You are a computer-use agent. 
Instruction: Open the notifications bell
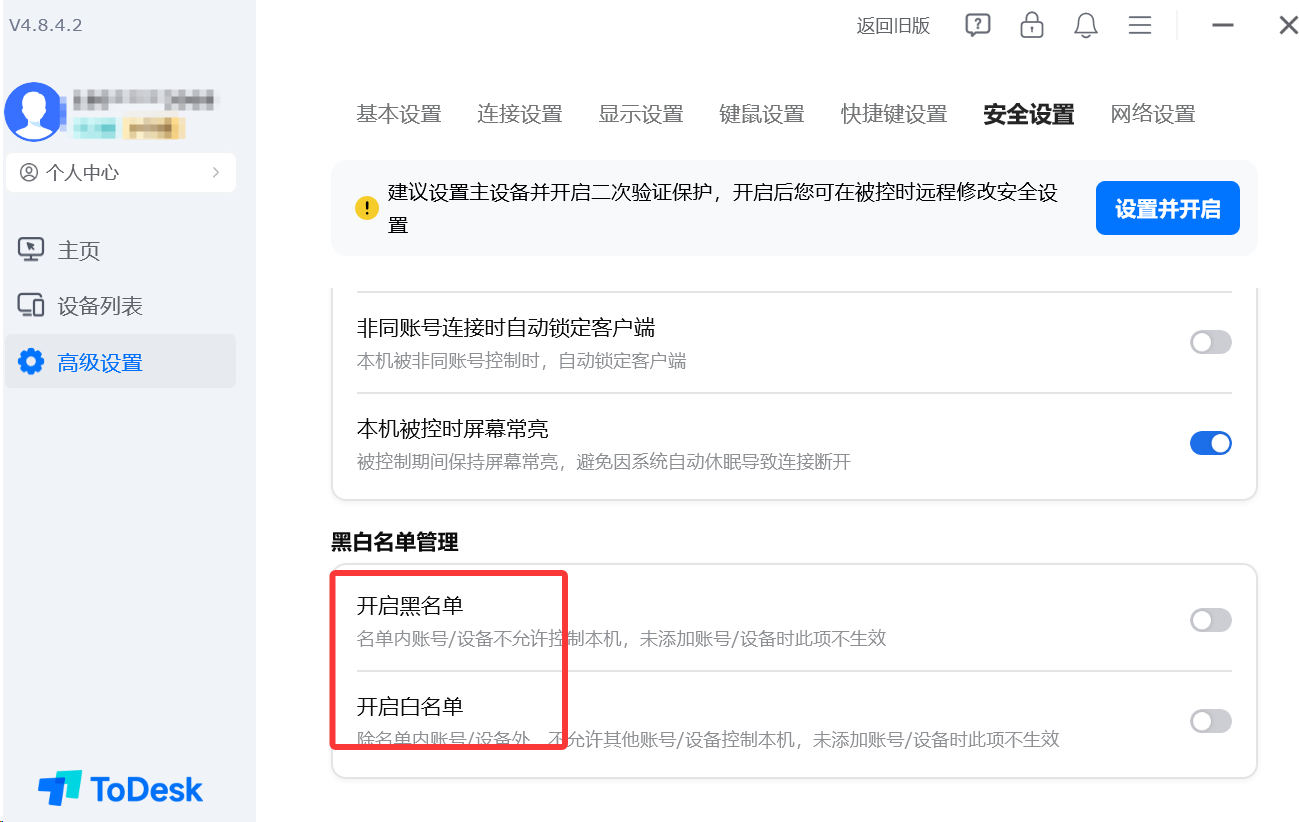[x=1085, y=26]
